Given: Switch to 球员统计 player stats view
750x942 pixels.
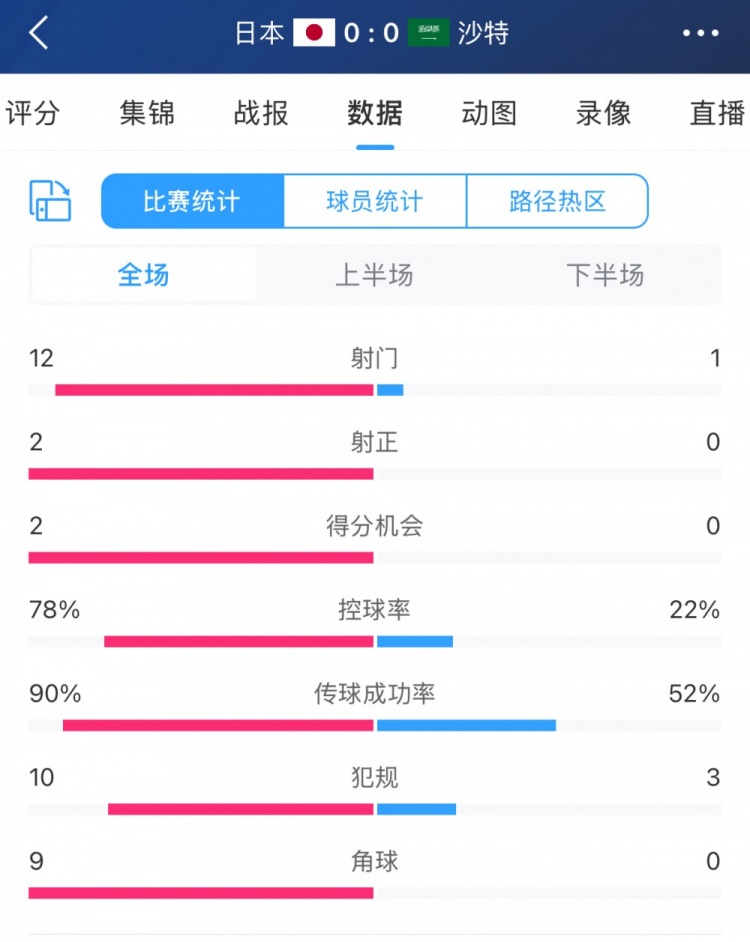Looking at the screenshot, I should coord(375,200).
